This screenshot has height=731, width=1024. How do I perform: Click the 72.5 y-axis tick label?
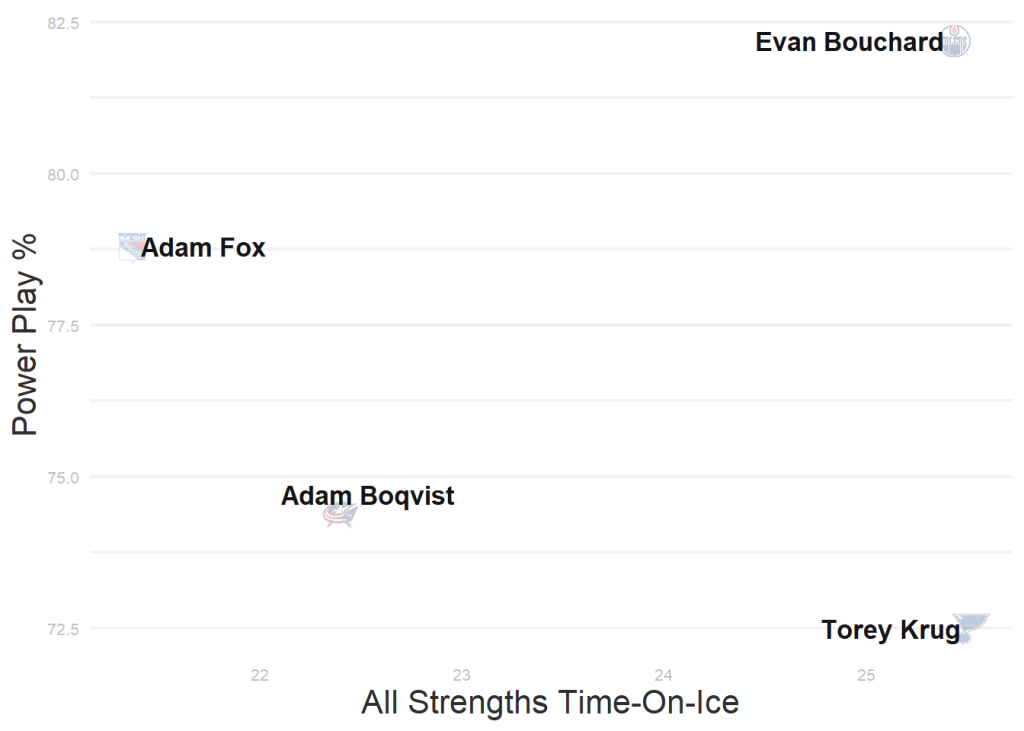point(64,628)
